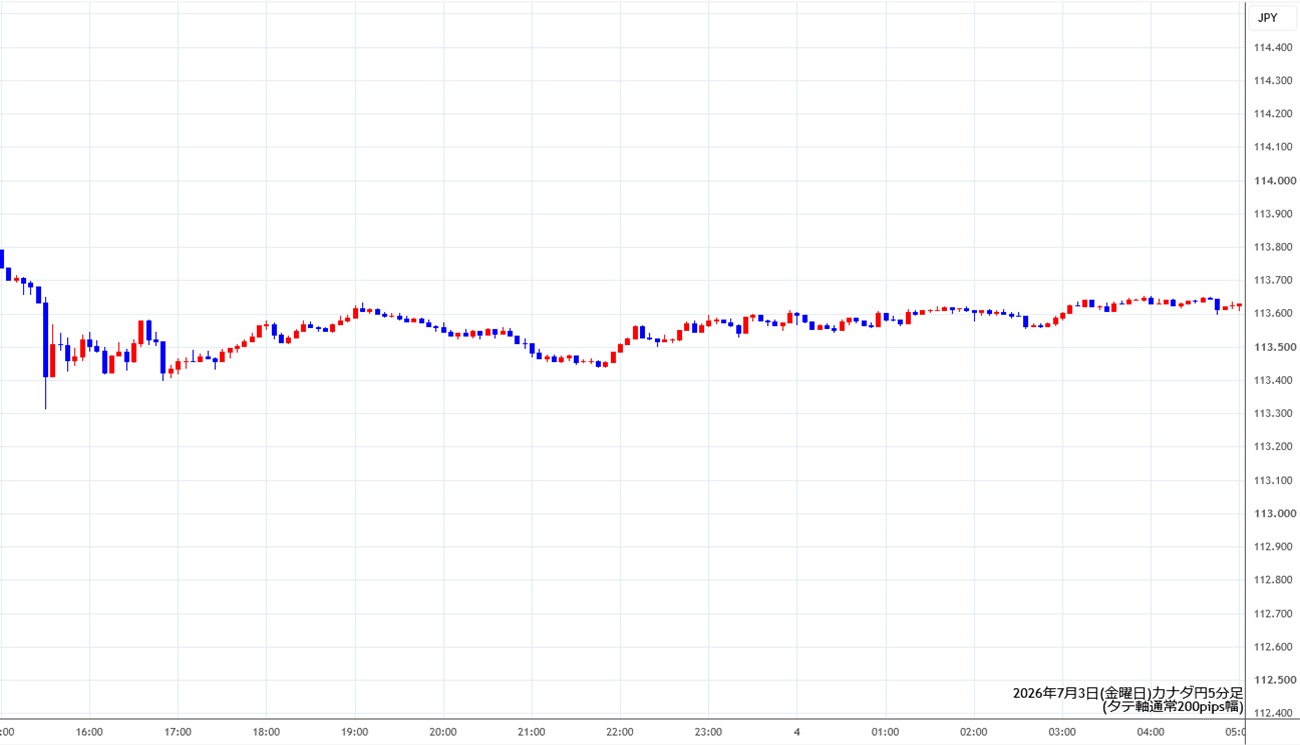The height and width of the screenshot is (745, 1300).
Task: Click the 113.800 price axis label
Action: [1271, 247]
